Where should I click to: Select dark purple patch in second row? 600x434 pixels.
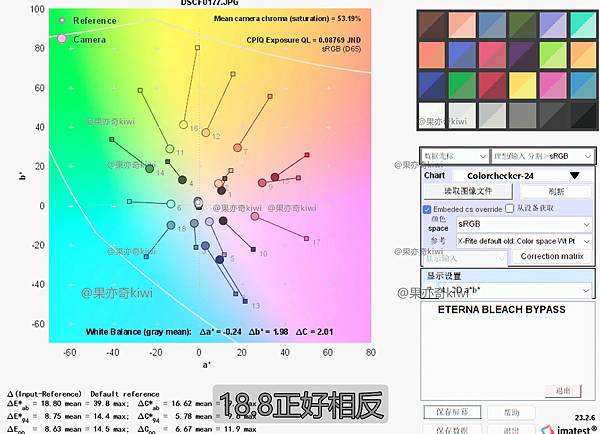[x=523, y=55]
